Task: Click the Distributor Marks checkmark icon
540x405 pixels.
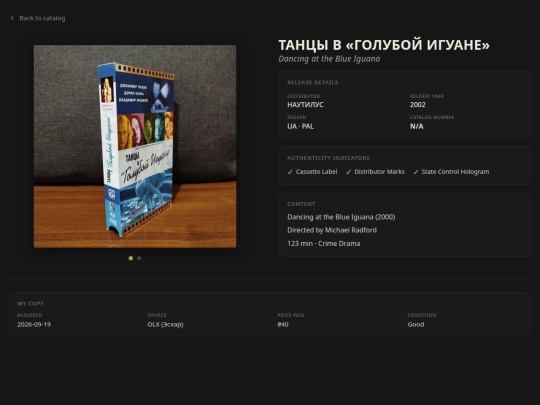Action: click(x=349, y=172)
